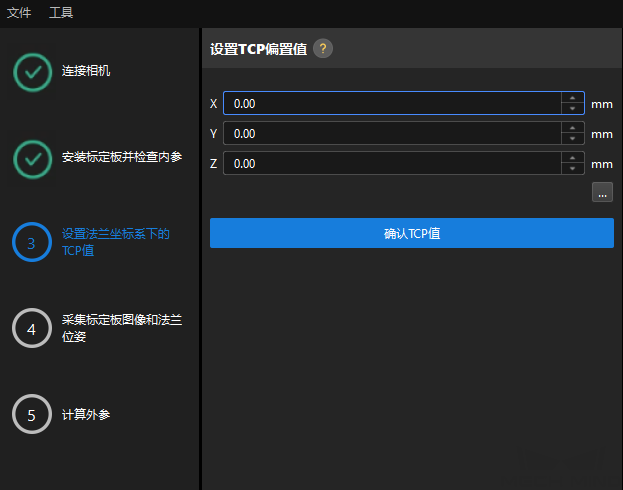The image size is (623, 490).
Task: Decrease the Z value with the down arrow
Action: point(572,169)
